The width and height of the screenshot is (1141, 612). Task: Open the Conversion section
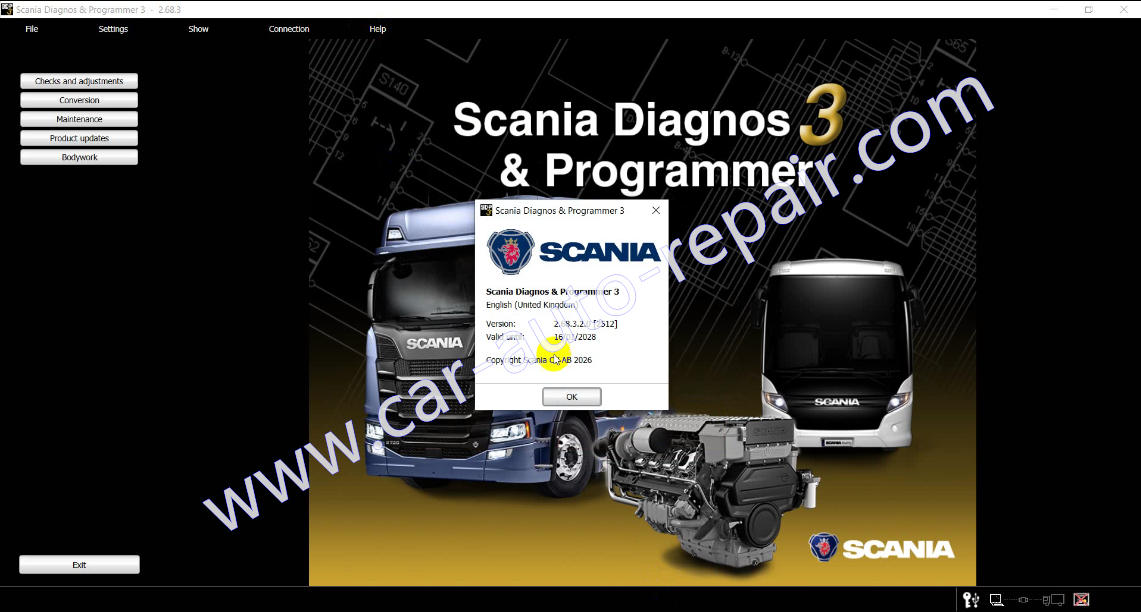point(78,100)
